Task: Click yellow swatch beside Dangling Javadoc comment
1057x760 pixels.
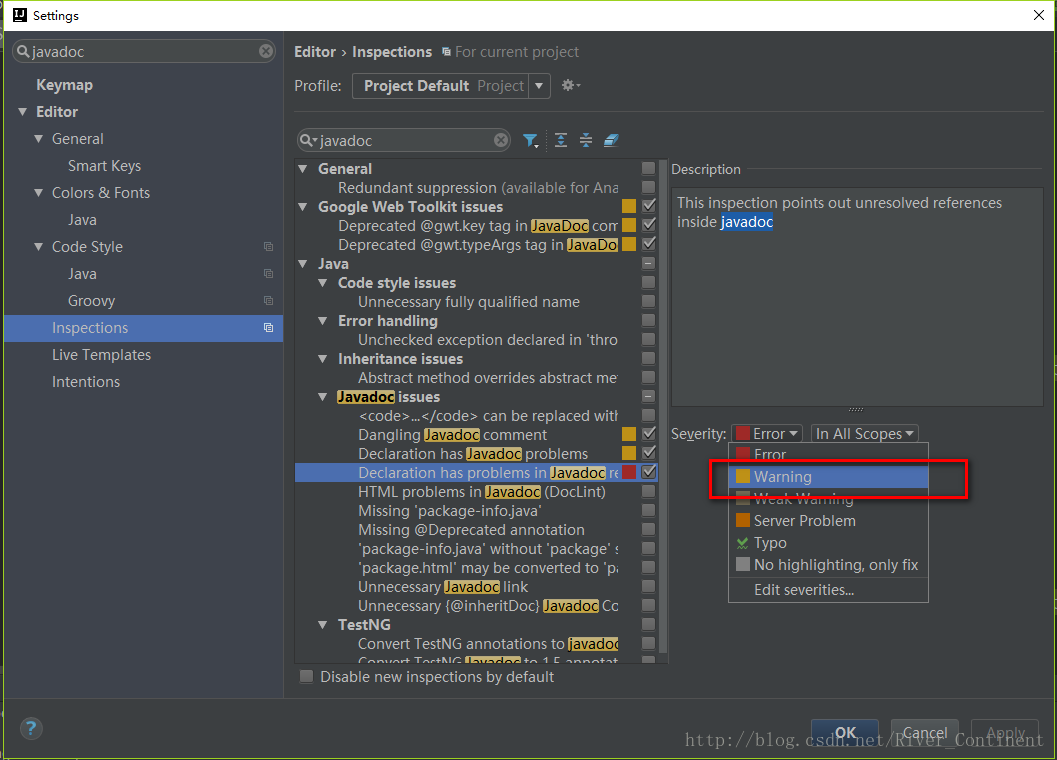Action: [628, 434]
